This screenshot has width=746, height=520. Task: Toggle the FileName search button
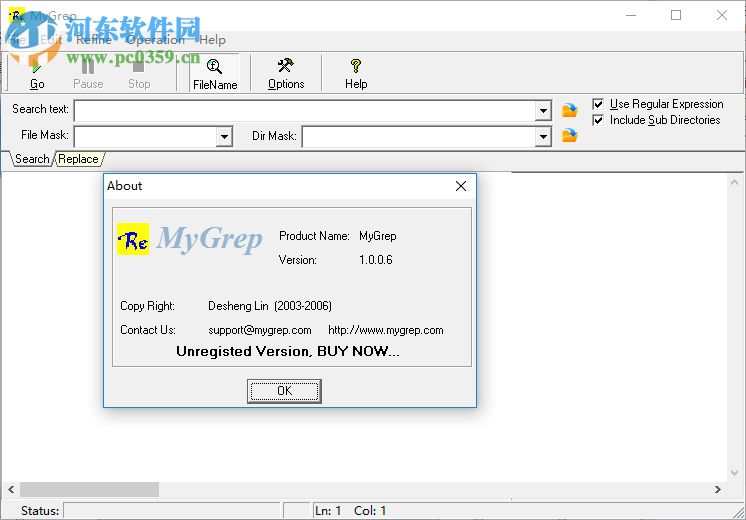[x=215, y=73]
